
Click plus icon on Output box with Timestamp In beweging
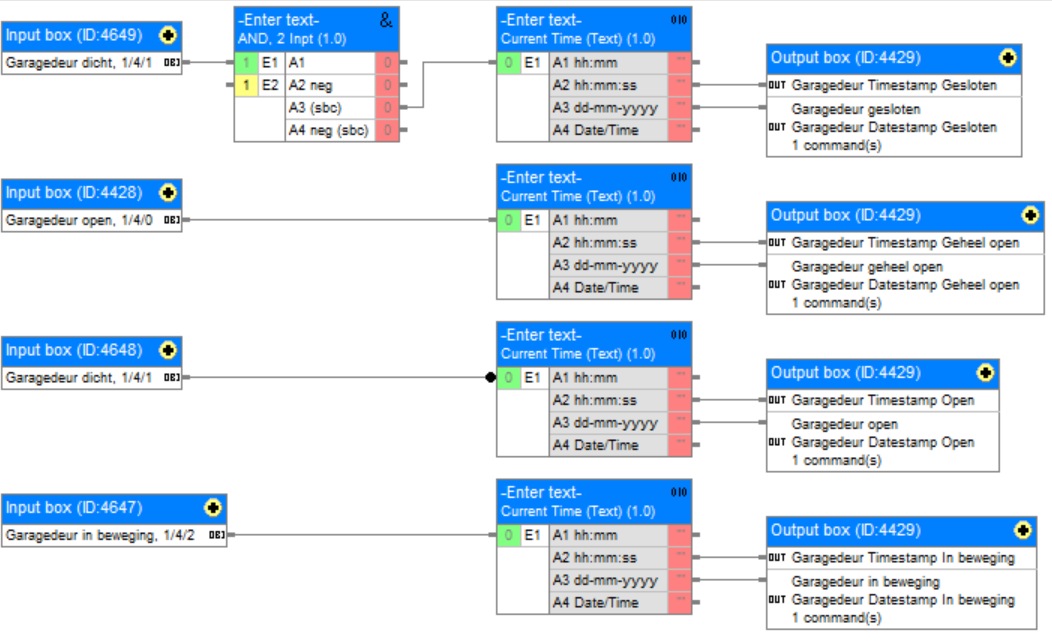pos(1022,530)
